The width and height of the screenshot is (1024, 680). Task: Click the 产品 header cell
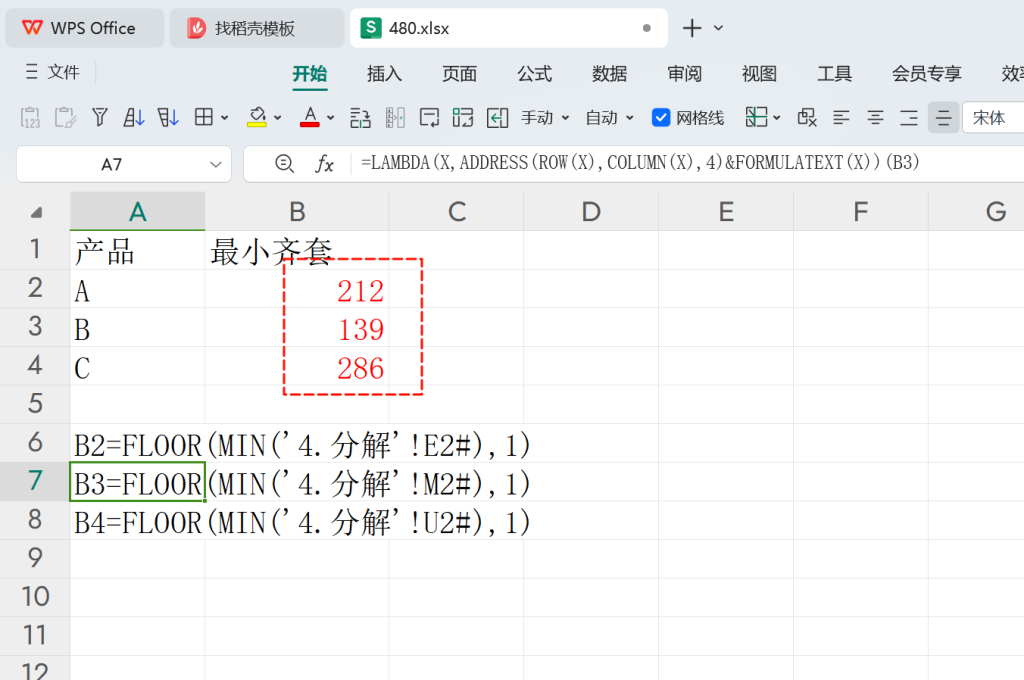click(x=138, y=250)
